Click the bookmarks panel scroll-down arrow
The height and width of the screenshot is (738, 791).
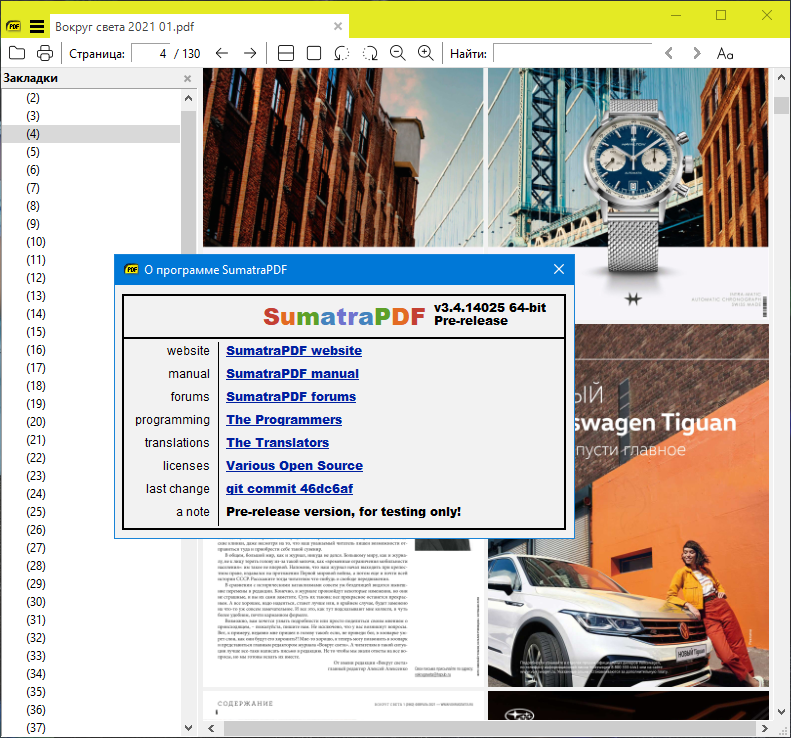(x=189, y=728)
